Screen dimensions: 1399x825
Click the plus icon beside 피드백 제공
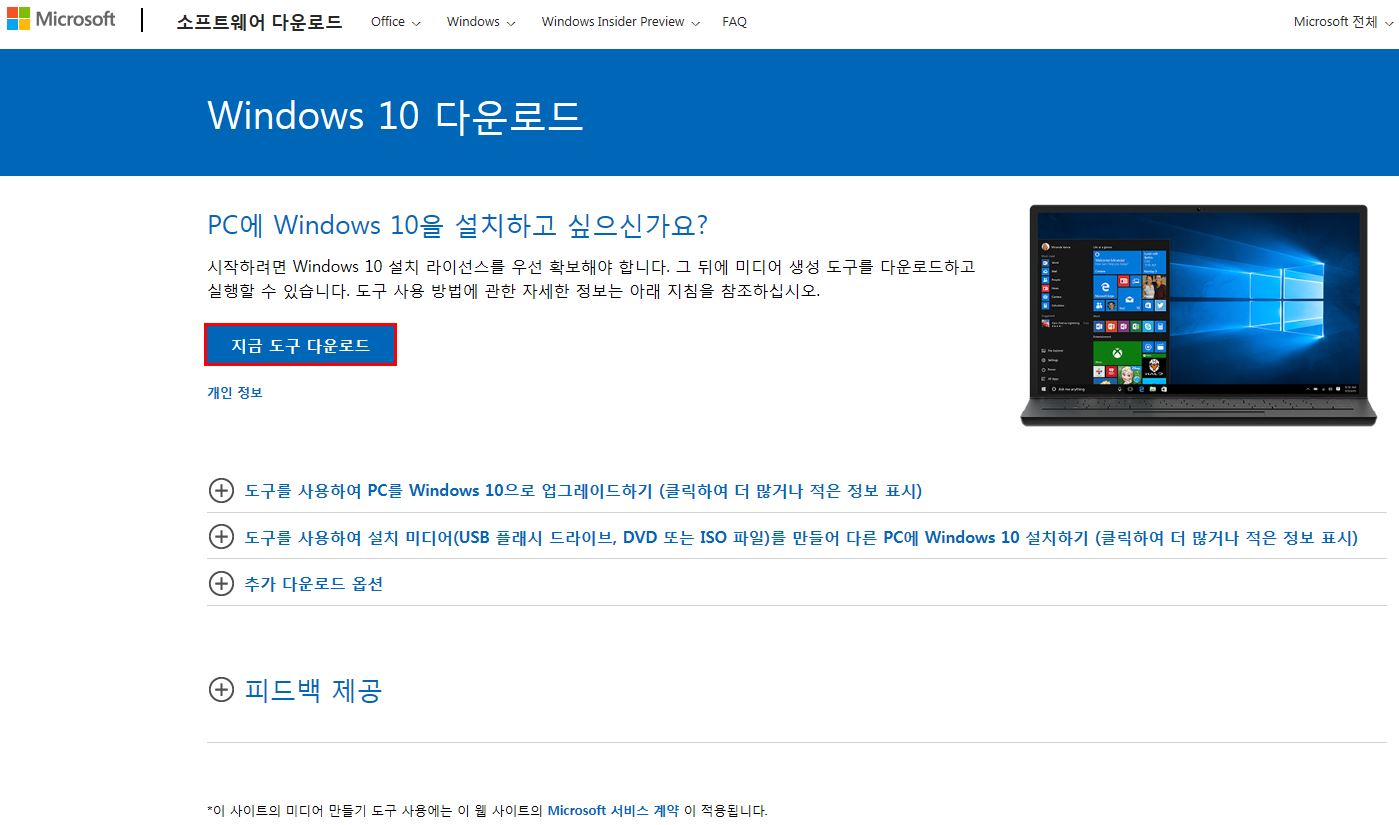point(220,689)
